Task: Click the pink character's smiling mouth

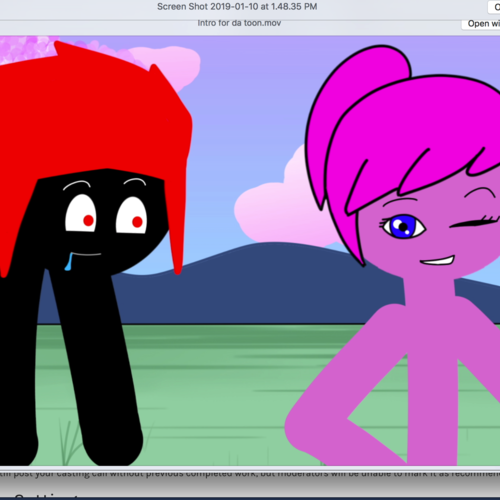Action: [x=438, y=260]
